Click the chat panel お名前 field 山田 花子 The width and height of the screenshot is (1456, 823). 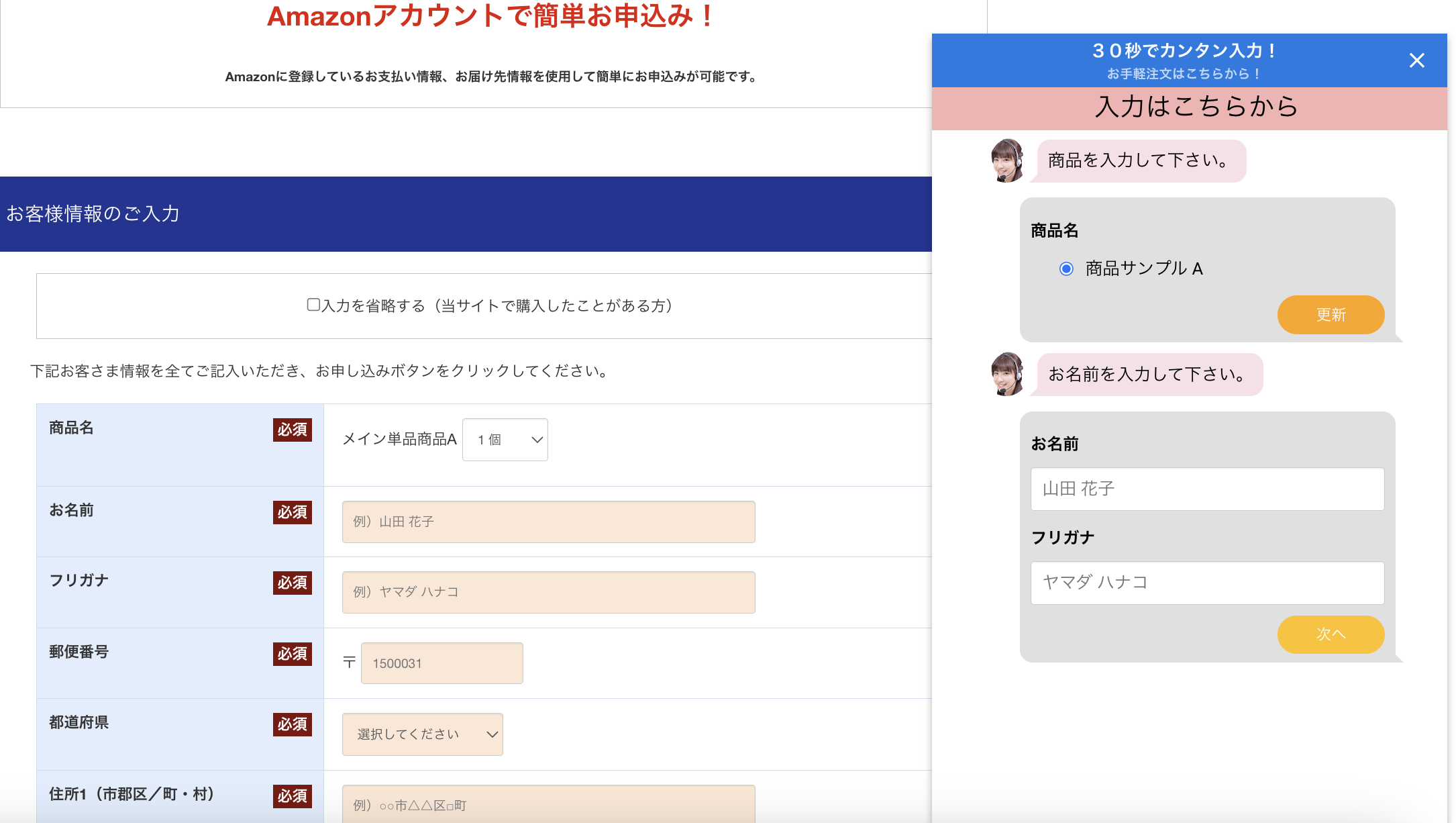[x=1208, y=489]
